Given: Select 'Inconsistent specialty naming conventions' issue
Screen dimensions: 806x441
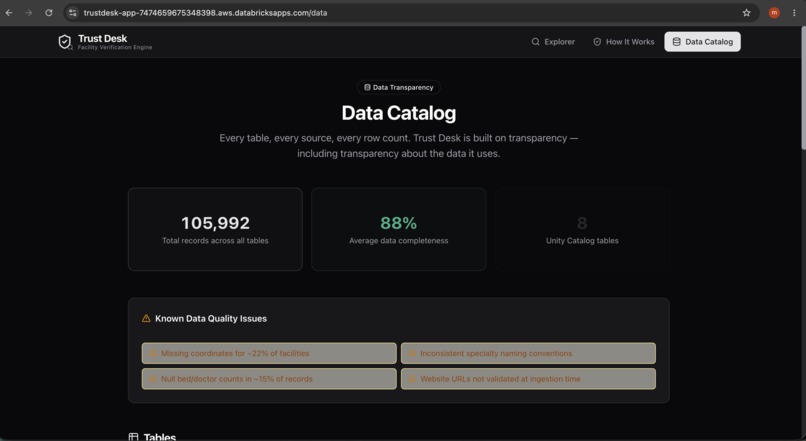Looking at the screenshot, I should pos(528,353).
